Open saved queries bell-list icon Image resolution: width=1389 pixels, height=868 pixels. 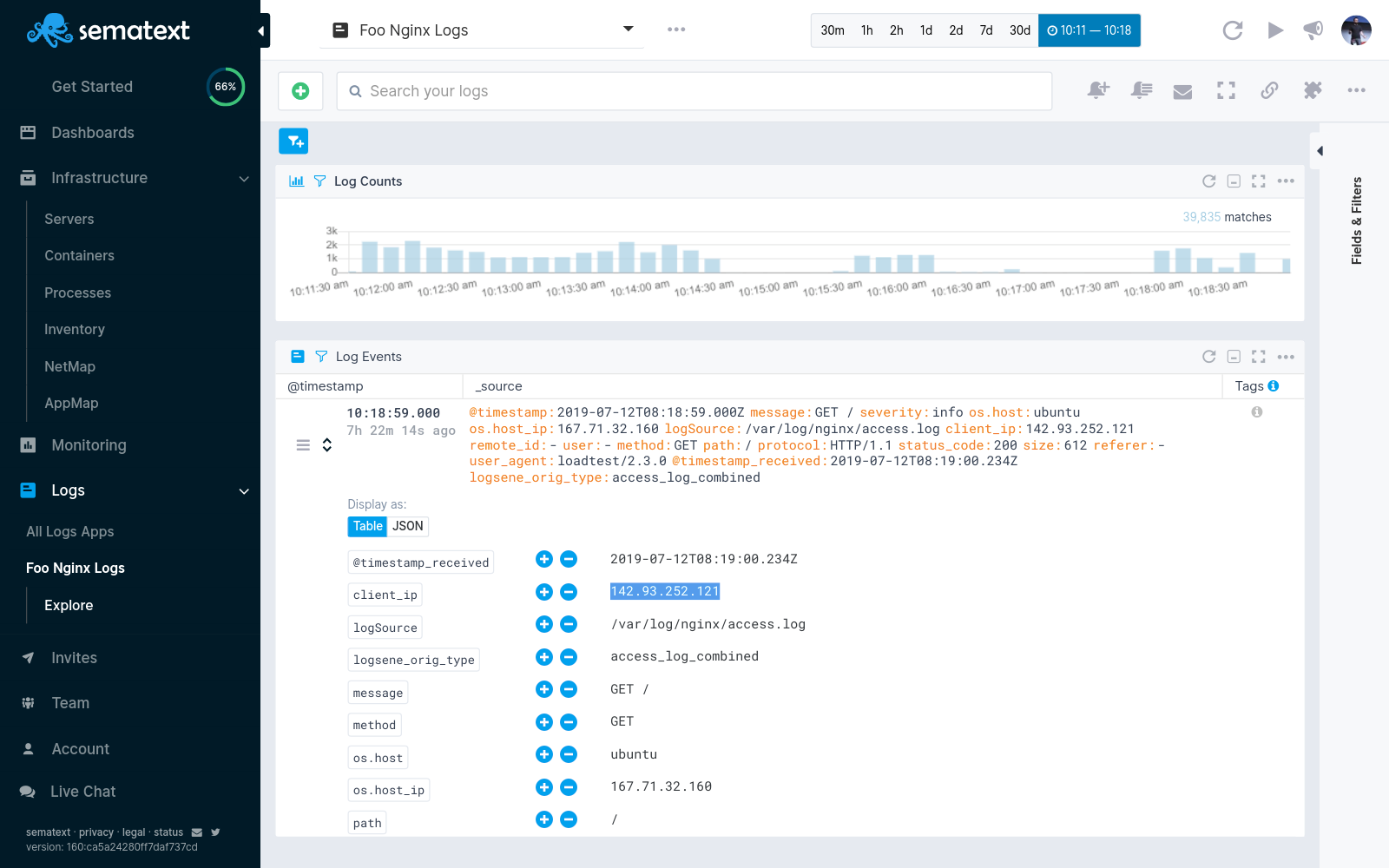(1141, 90)
